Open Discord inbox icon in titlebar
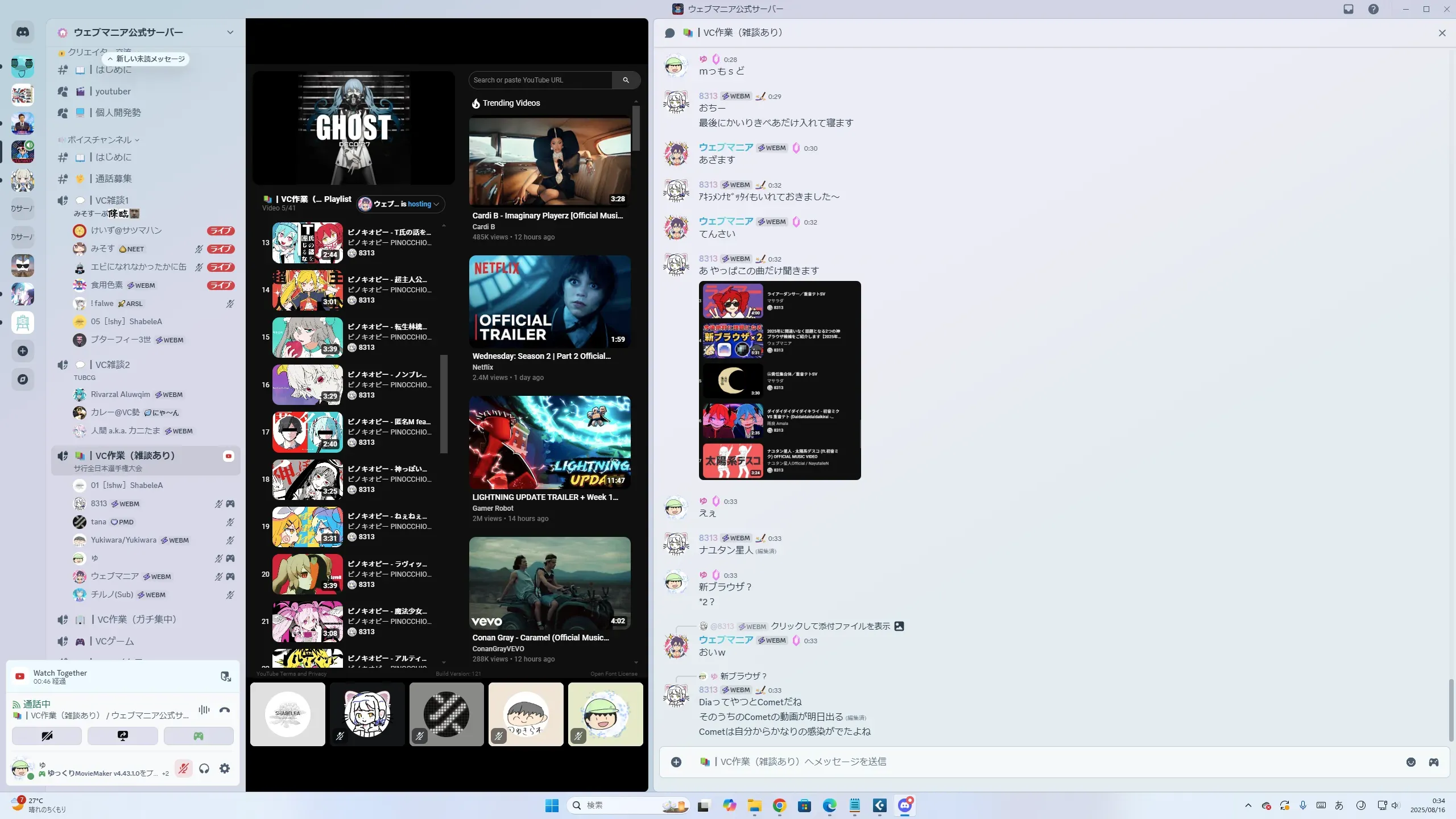 tap(1348, 9)
